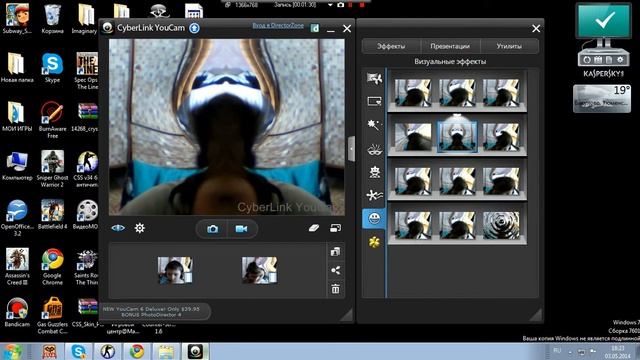The width and height of the screenshot is (640, 360).
Task: Apply first effect in second shelf row
Action: (x=413, y=137)
